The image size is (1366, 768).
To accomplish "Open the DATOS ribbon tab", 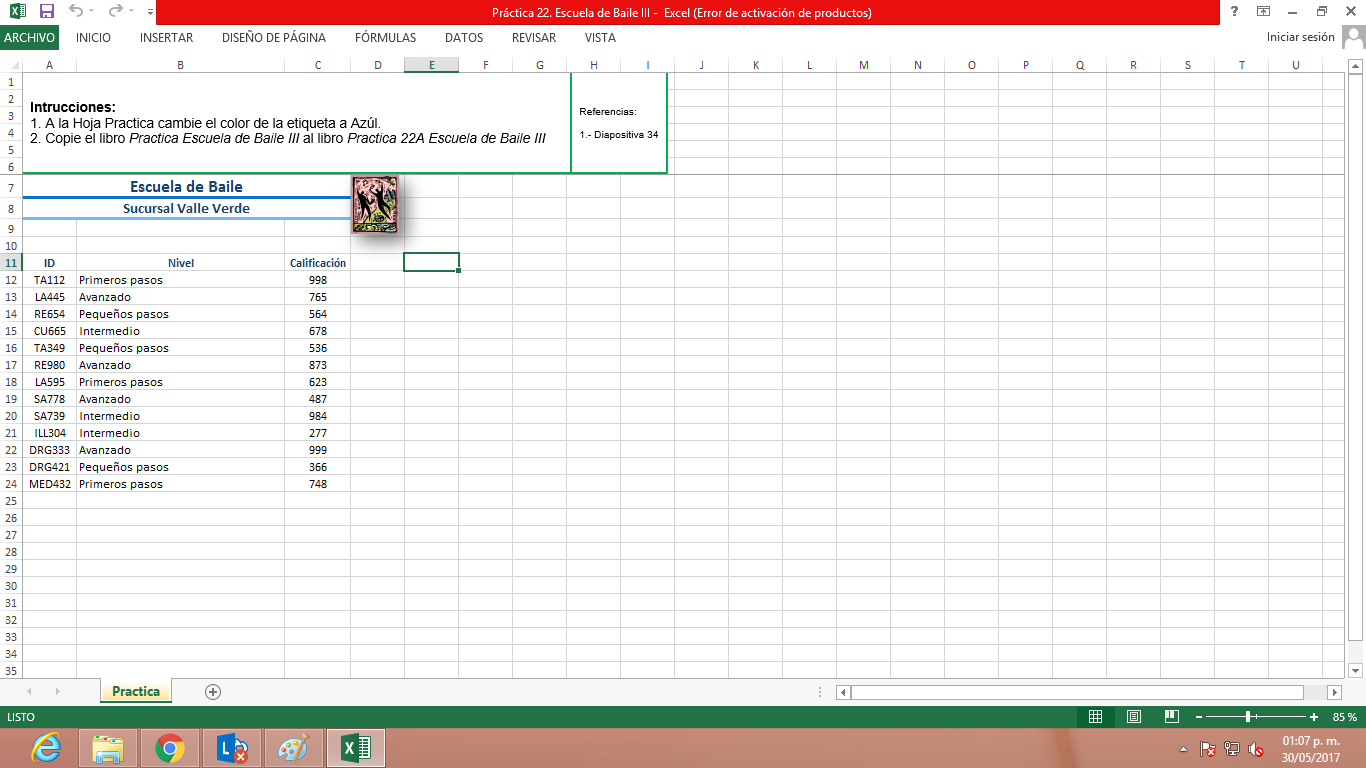I will [464, 38].
